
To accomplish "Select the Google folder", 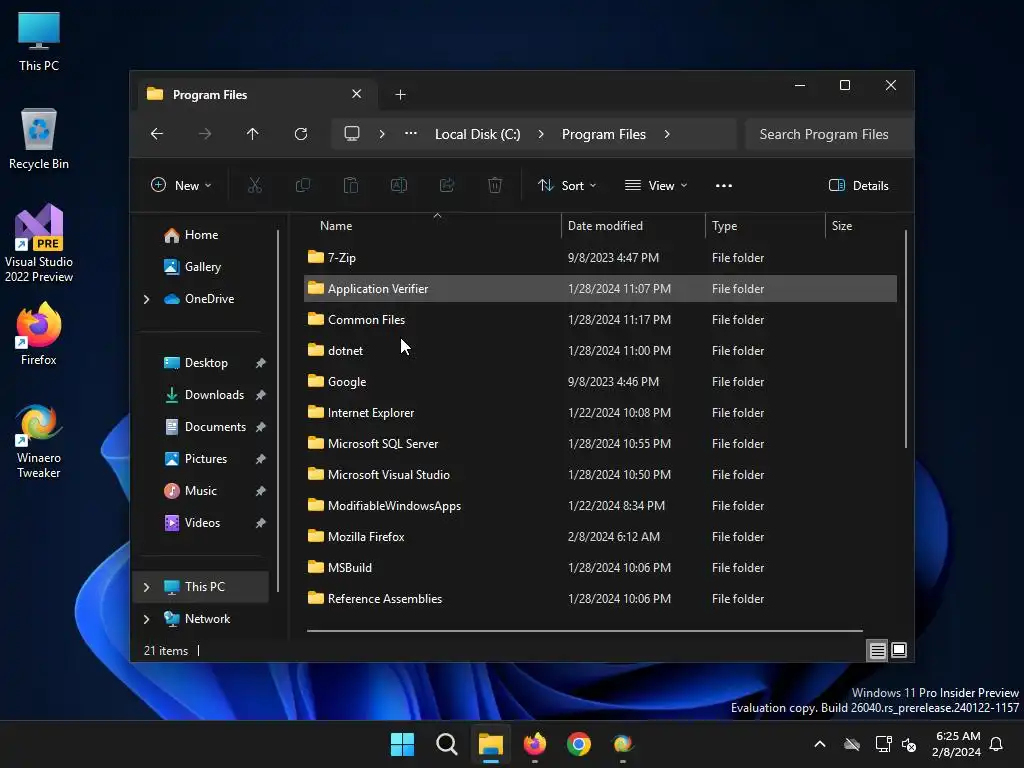I will pos(600,382).
